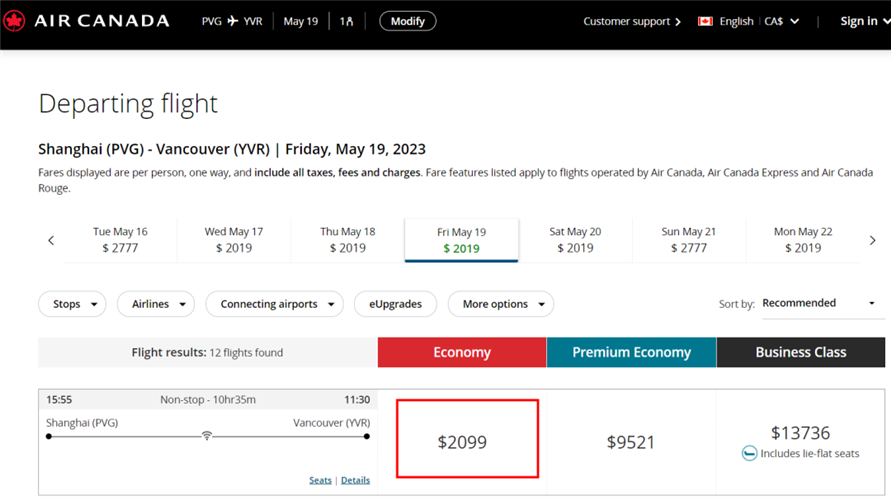Open the Sort by Recommended dropdown

click(818, 303)
